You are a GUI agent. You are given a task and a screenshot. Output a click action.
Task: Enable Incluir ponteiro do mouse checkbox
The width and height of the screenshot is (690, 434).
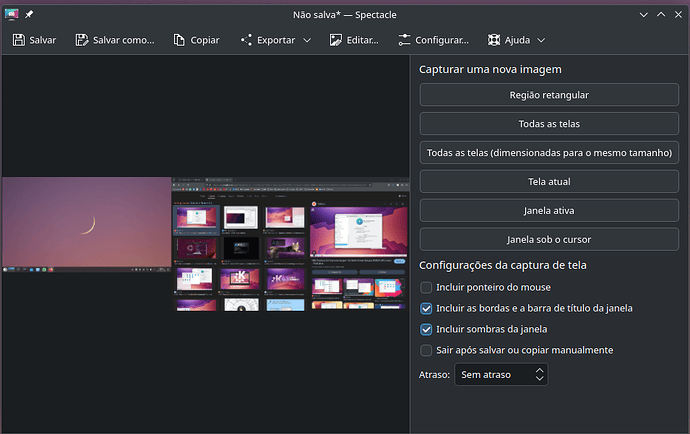click(426, 287)
